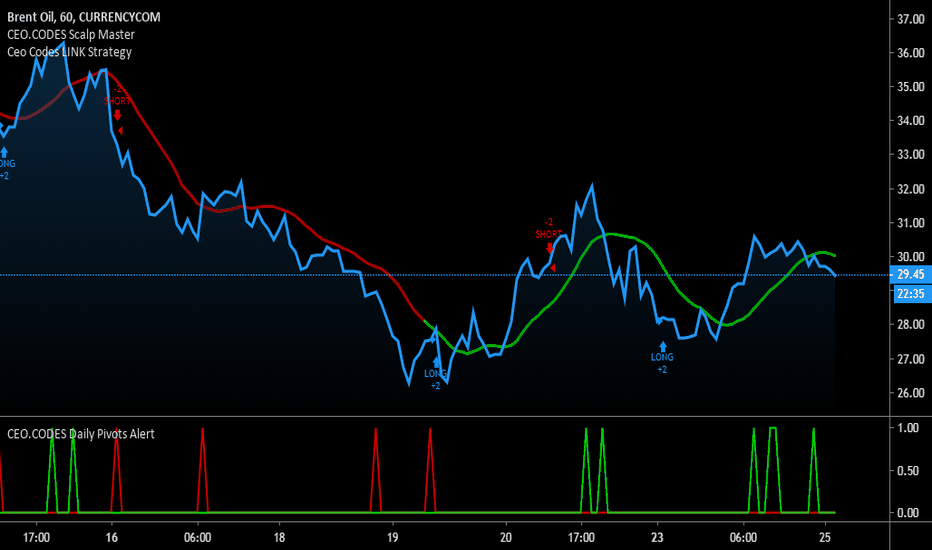
Task: Click the 35.00 price axis label
Action: [911, 87]
